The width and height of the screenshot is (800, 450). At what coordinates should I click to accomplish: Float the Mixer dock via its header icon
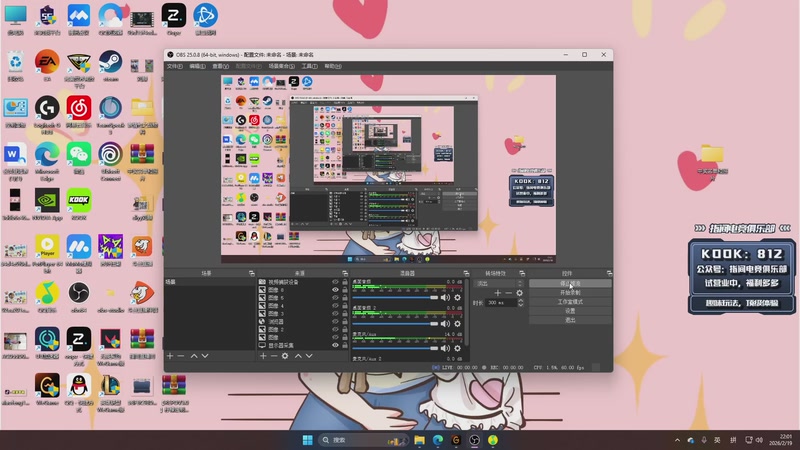466,273
